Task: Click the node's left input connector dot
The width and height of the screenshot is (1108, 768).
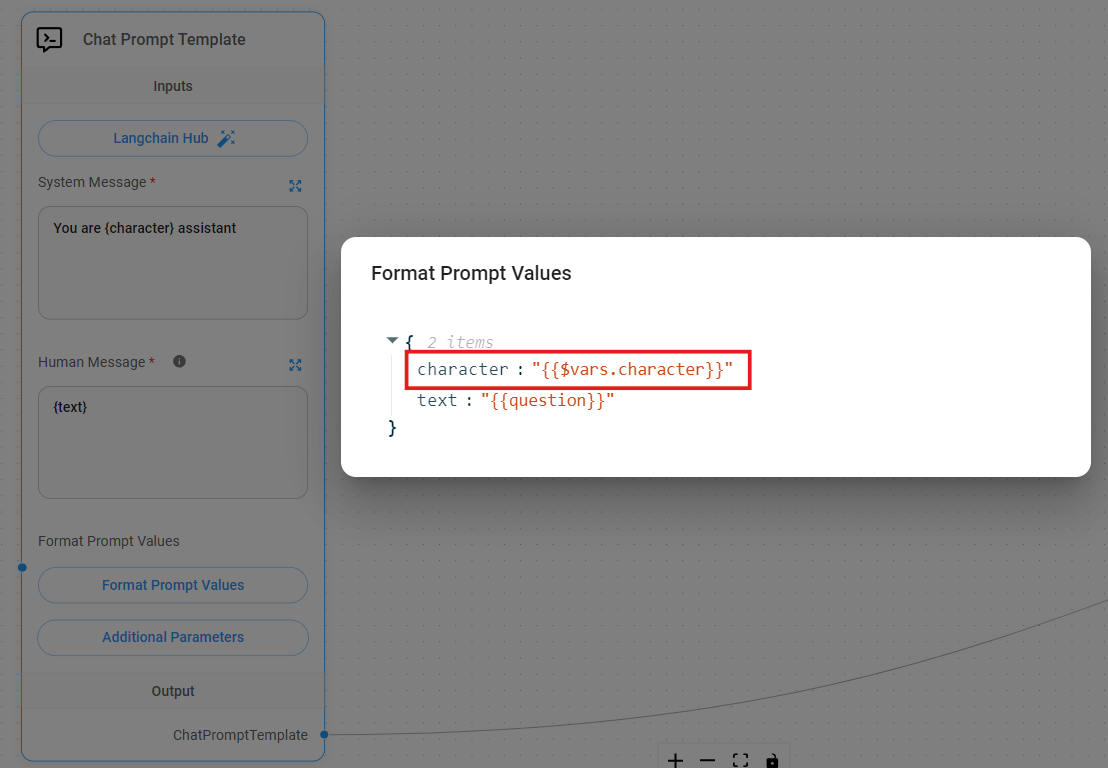Action: (x=22, y=567)
